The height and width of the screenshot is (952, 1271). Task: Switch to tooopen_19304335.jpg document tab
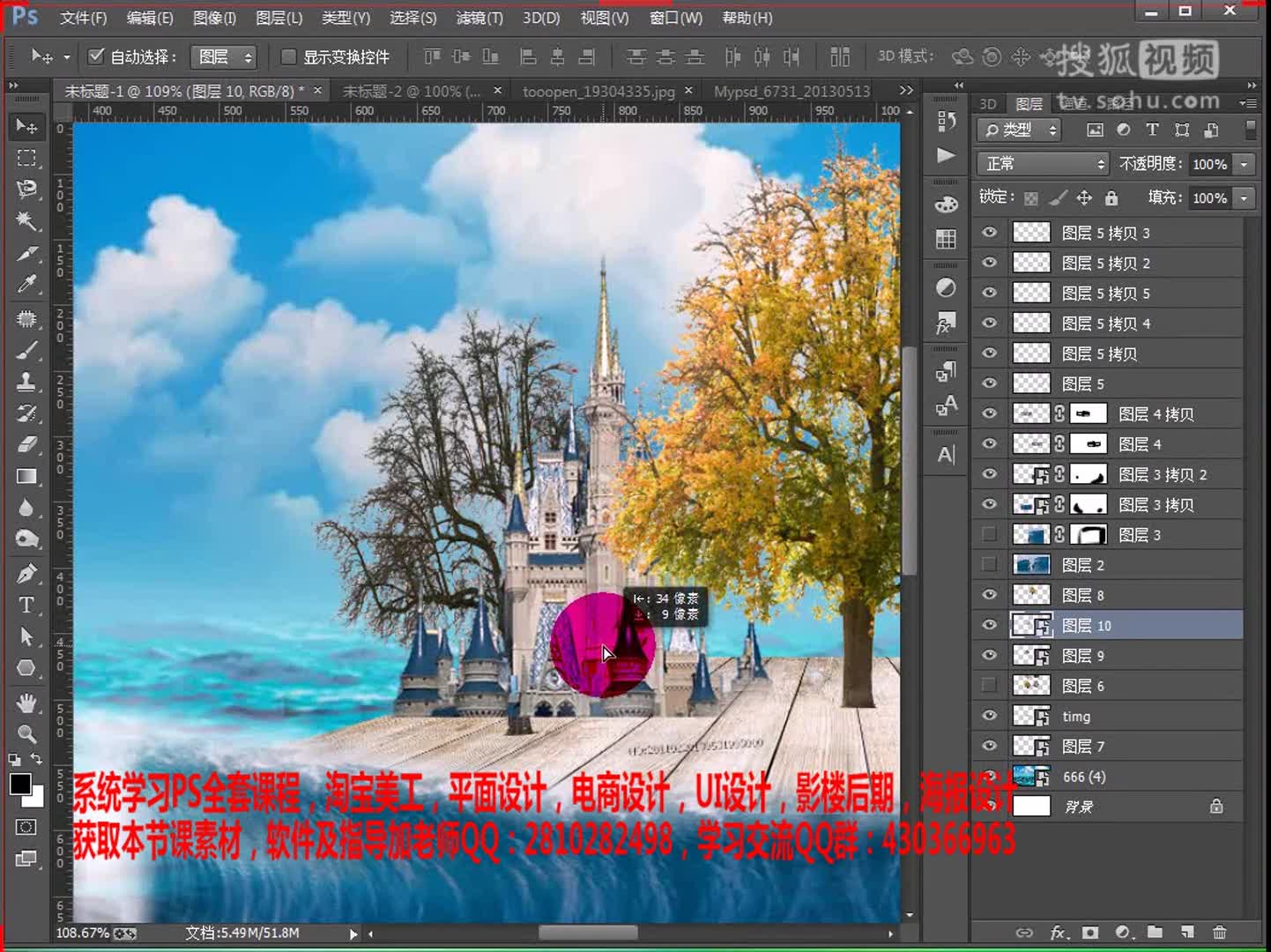point(599,92)
